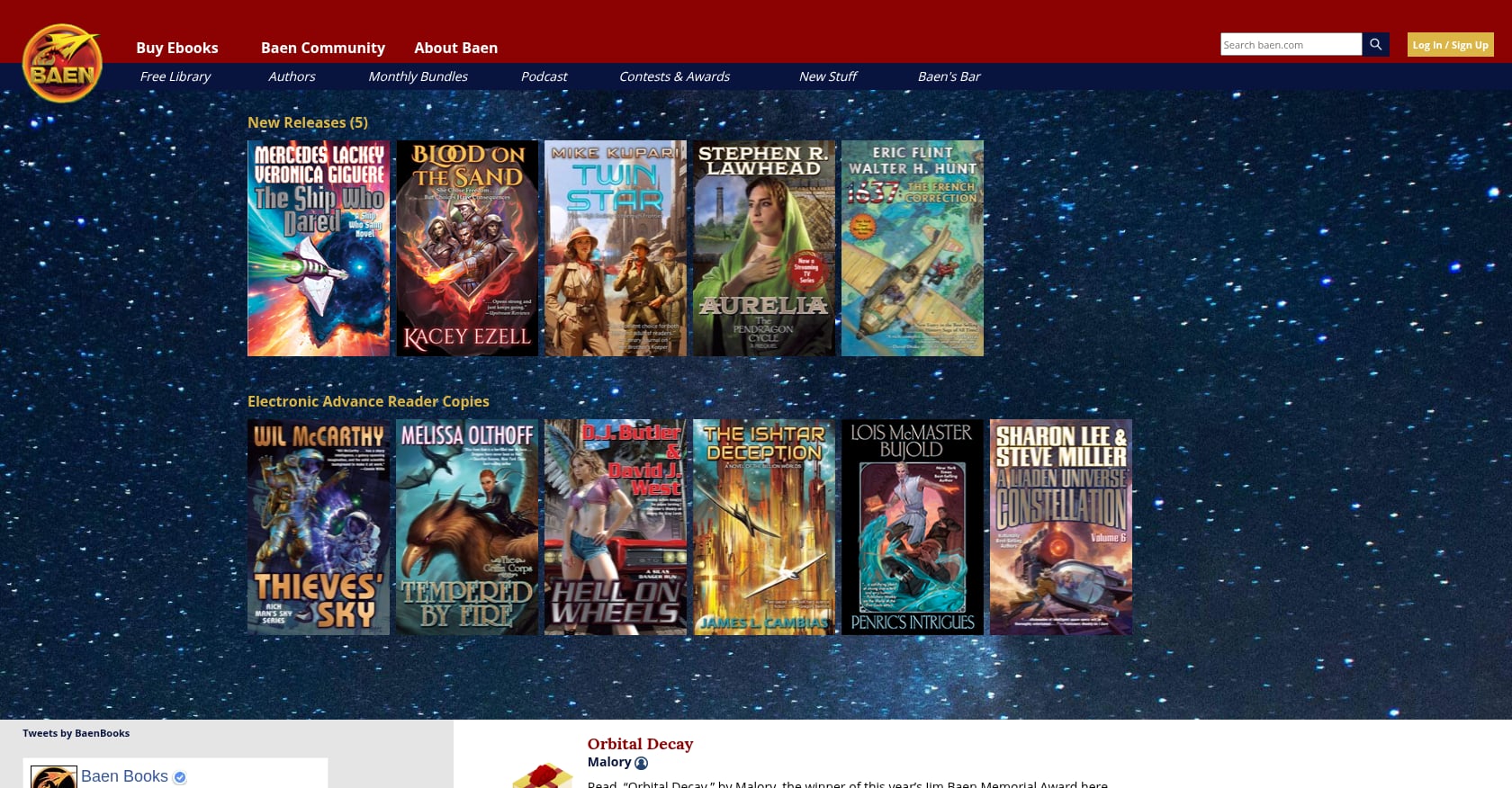The width and height of the screenshot is (1512, 788).
Task: Open Hell on Wheels book cover
Action: click(x=616, y=527)
